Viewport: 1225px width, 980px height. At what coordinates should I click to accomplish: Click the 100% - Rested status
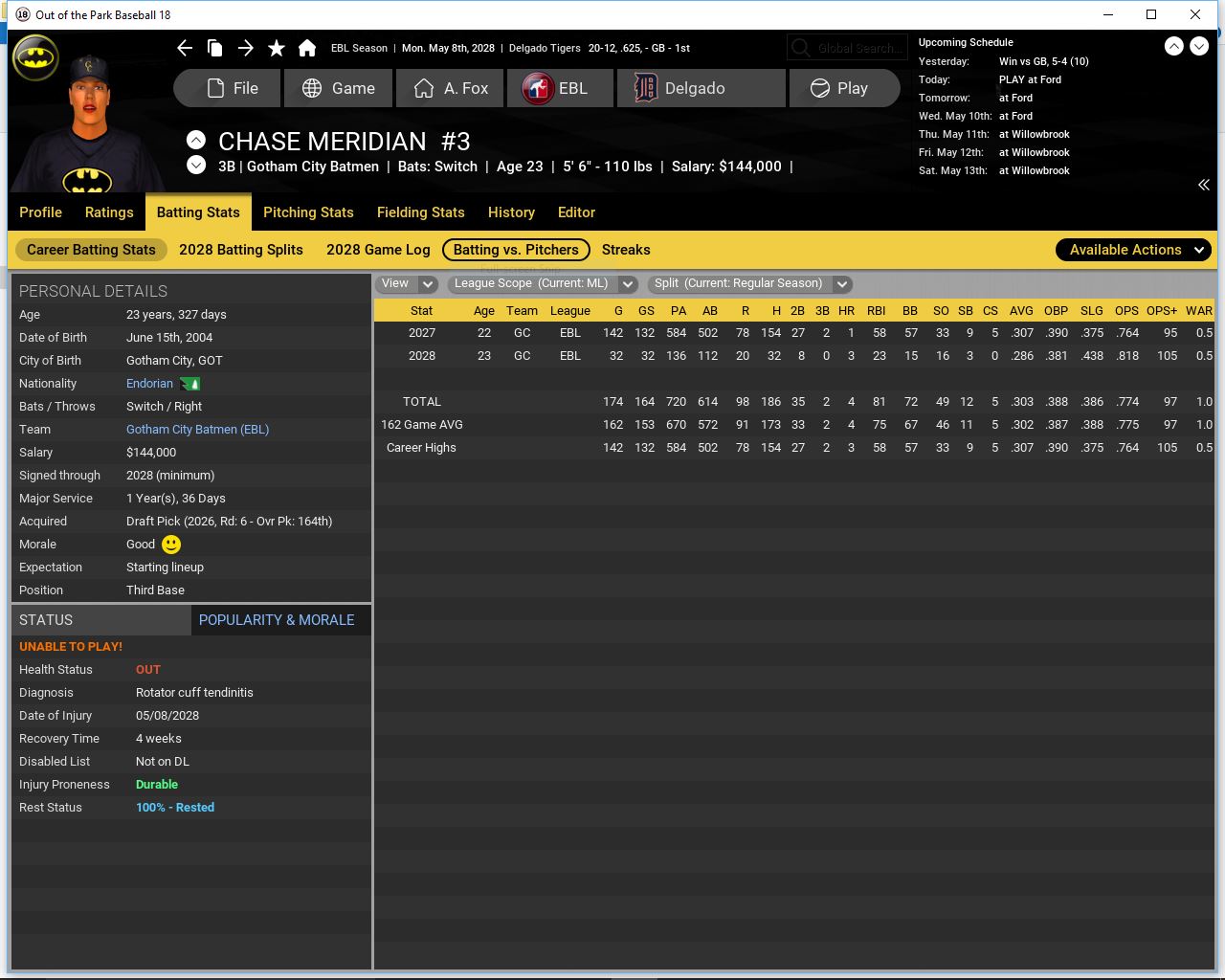pyautogui.click(x=175, y=808)
